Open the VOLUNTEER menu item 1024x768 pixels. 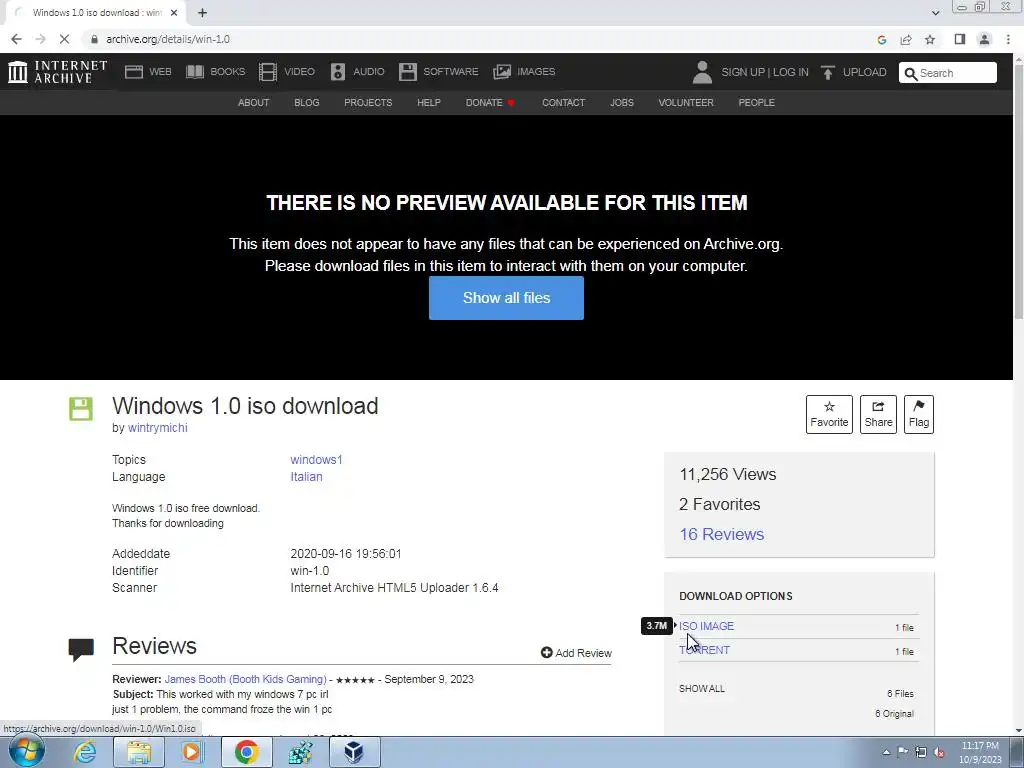click(686, 103)
